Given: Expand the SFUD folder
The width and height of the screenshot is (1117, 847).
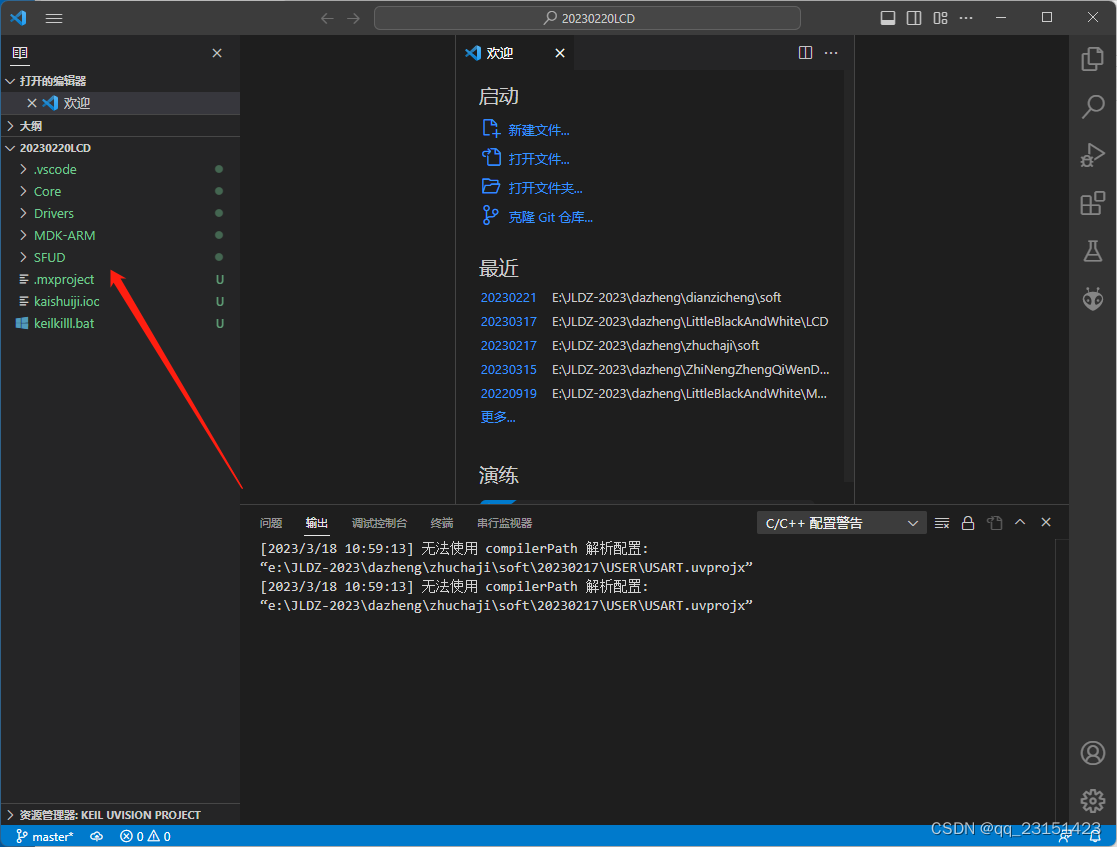Looking at the screenshot, I should [120, 258].
